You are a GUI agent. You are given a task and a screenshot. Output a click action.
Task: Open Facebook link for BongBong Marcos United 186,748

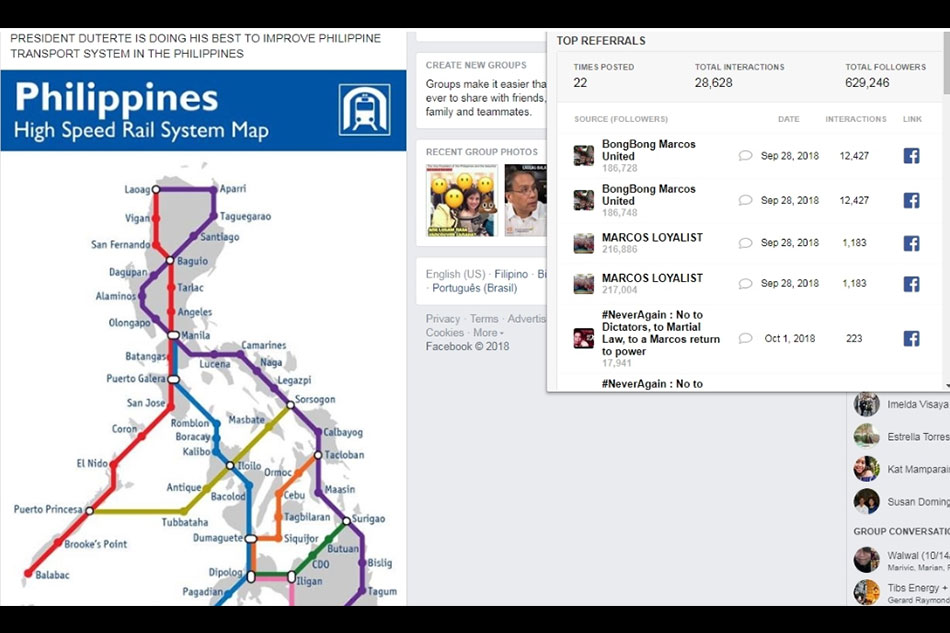tap(911, 201)
